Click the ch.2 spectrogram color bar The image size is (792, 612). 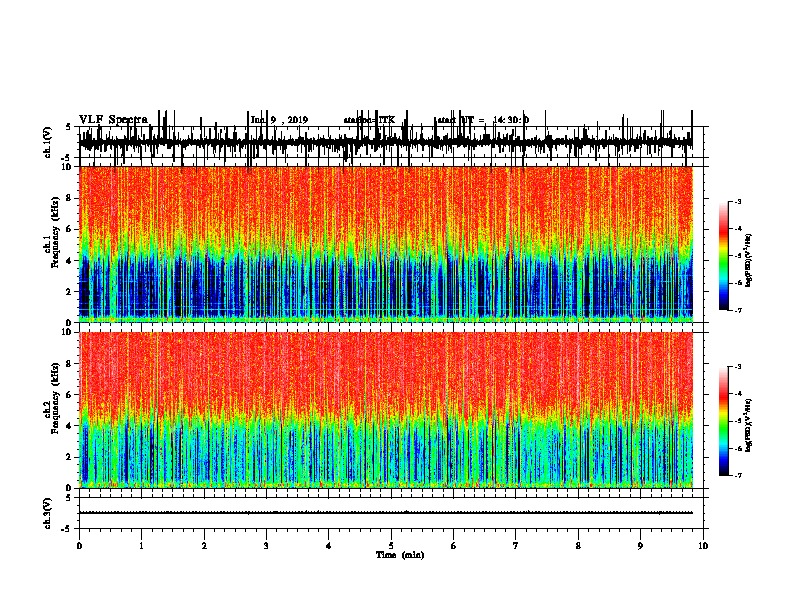(x=724, y=421)
